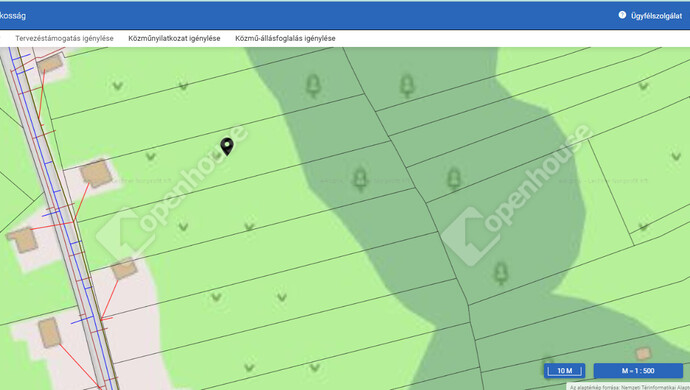690x390 pixels.
Task: Open the basemap source attribution text
Action: (629, 387)
